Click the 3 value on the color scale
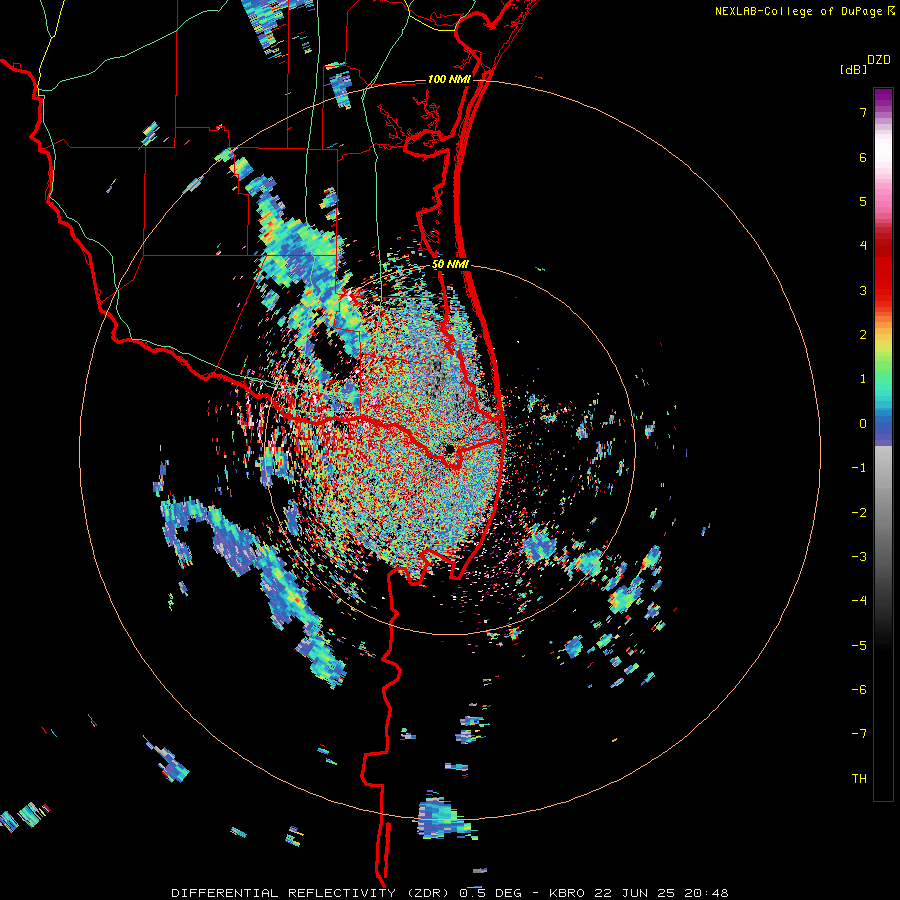This screenshot has width=900, height=900. [x=863, y=290]
